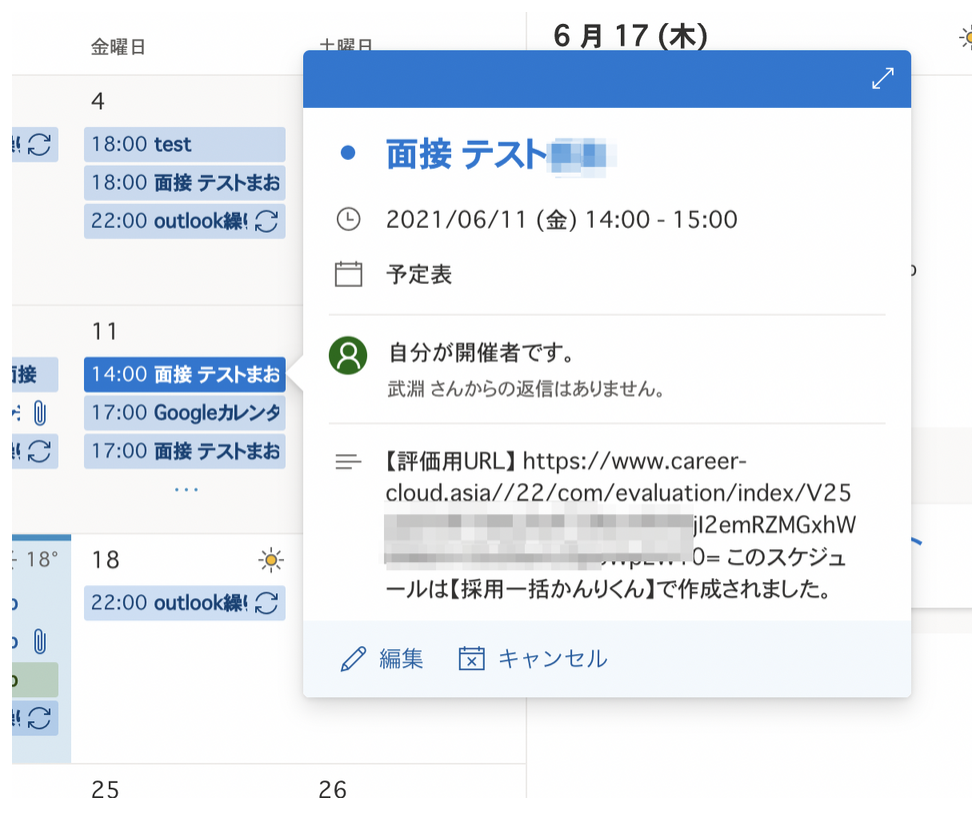This screenshot has height=820, width=974.
Task: Click the notes icon beside the 評価用URL description
Action: click(347, 461)
